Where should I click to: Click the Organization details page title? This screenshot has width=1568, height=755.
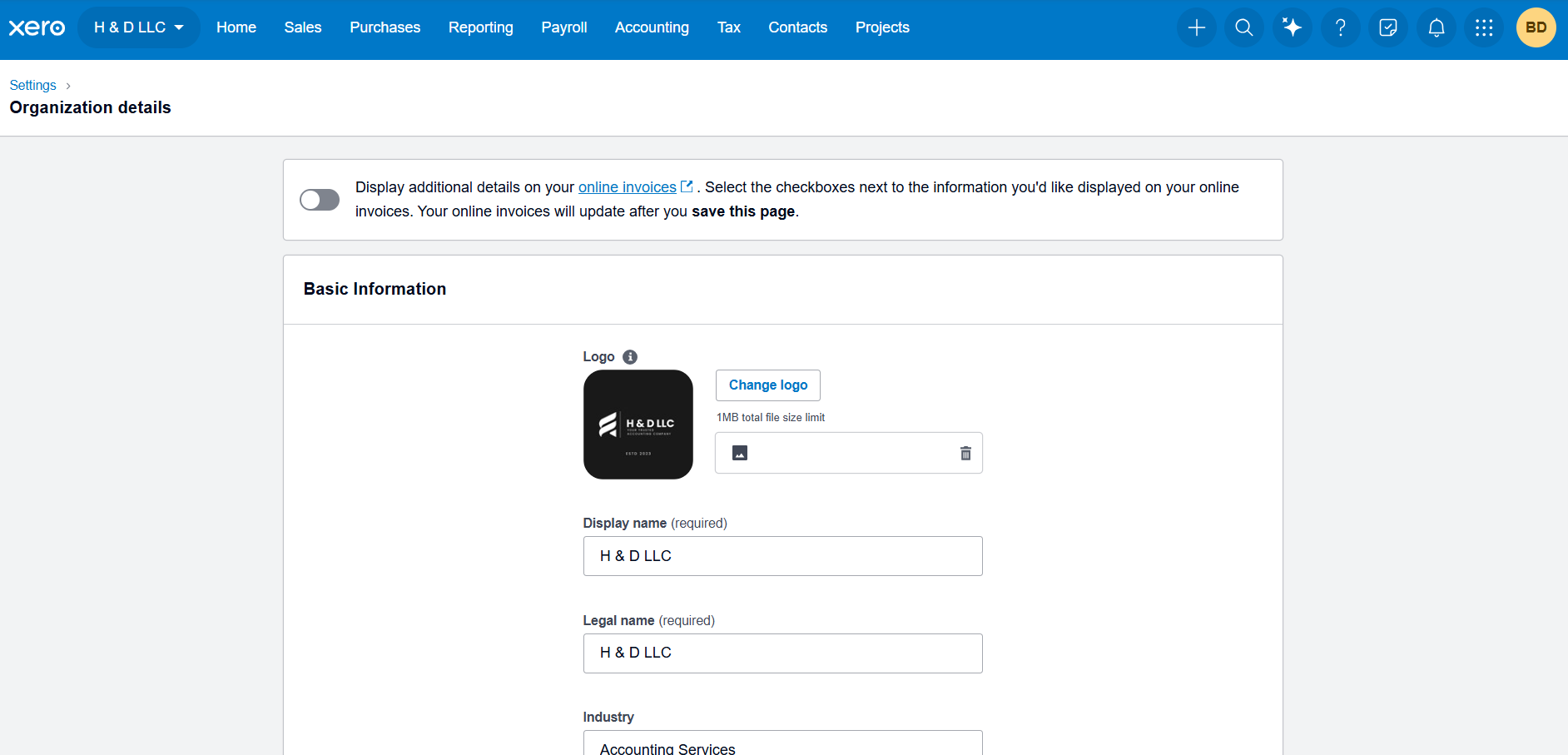(91, 107)
